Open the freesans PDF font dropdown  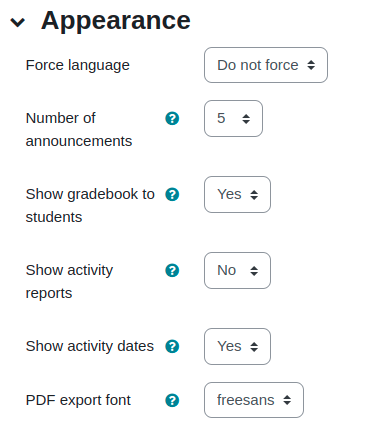[254, 400]
